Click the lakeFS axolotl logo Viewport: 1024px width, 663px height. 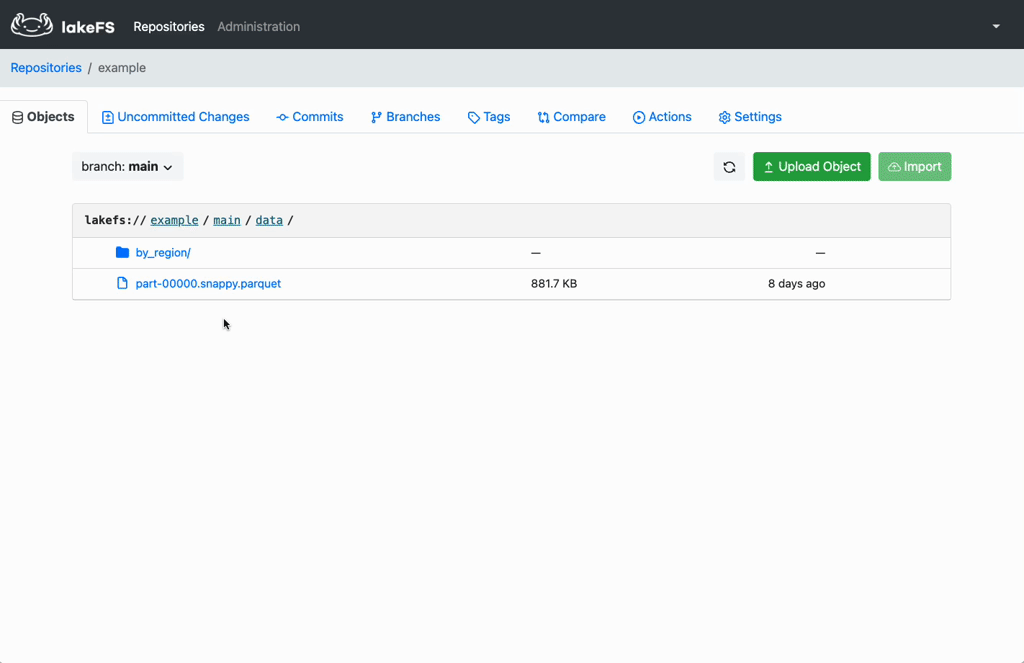tap(31, 23)
